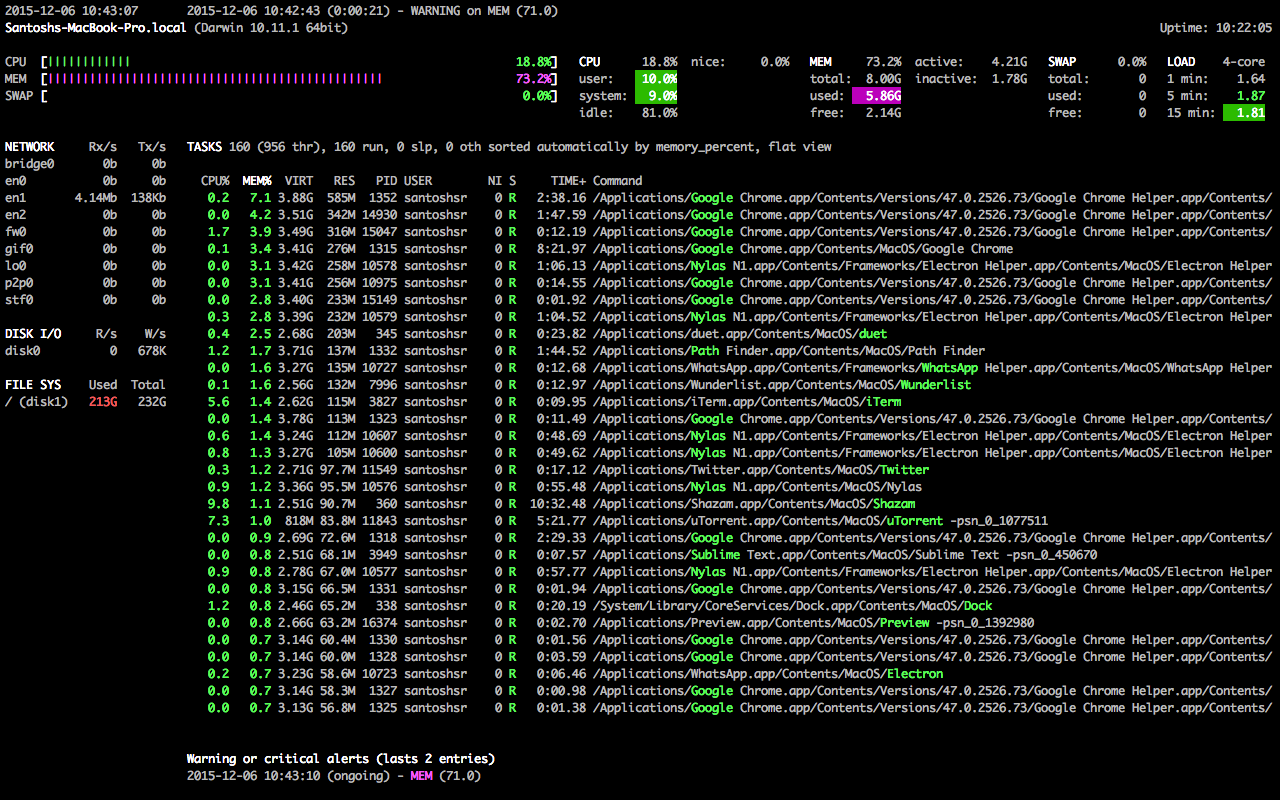Click the en1 Rx/s value 4.14Mb
Viewport: 1280px width, 800px height.
pos(96,198)
